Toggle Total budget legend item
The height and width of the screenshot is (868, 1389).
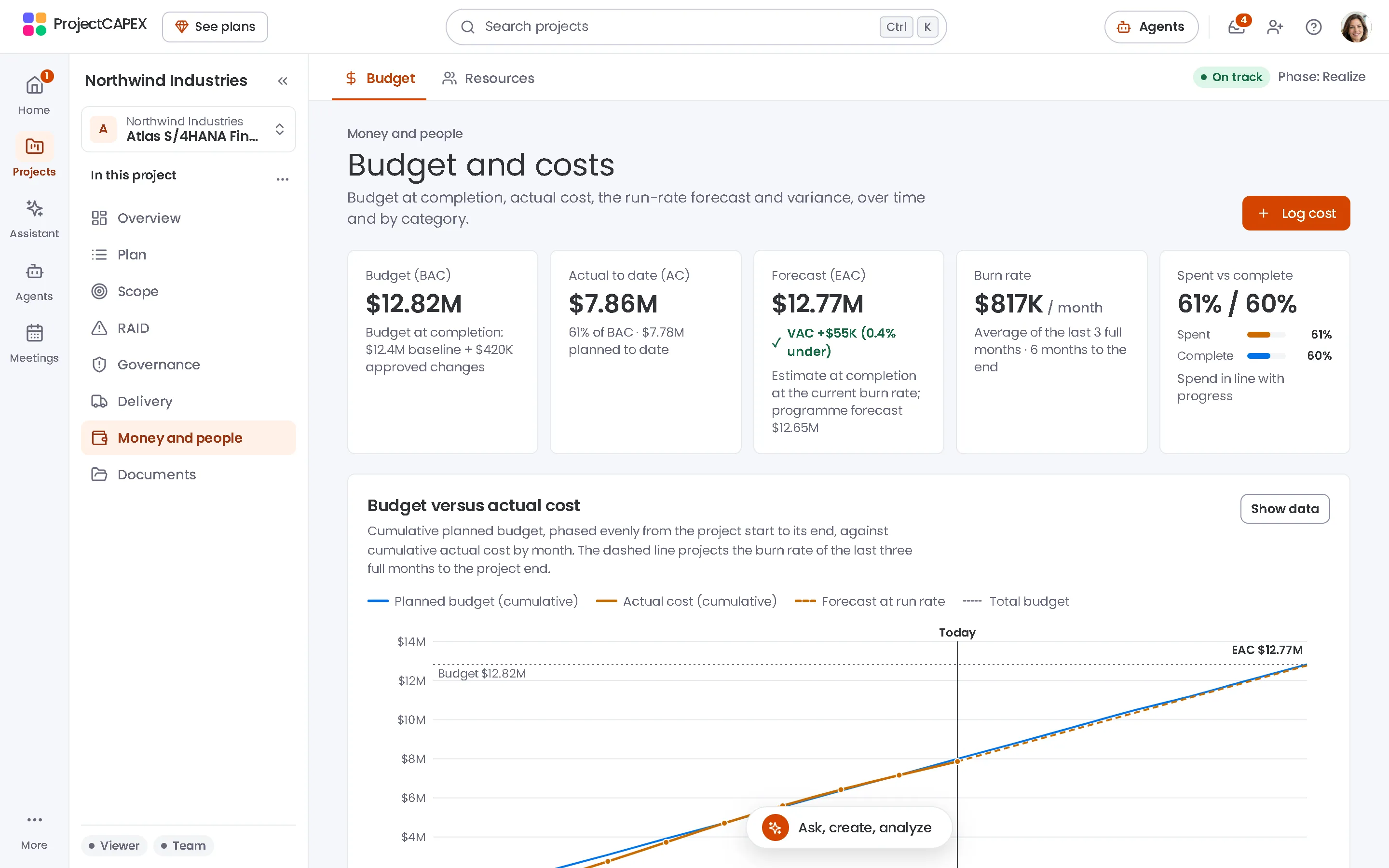click(x=1016, y=601)
